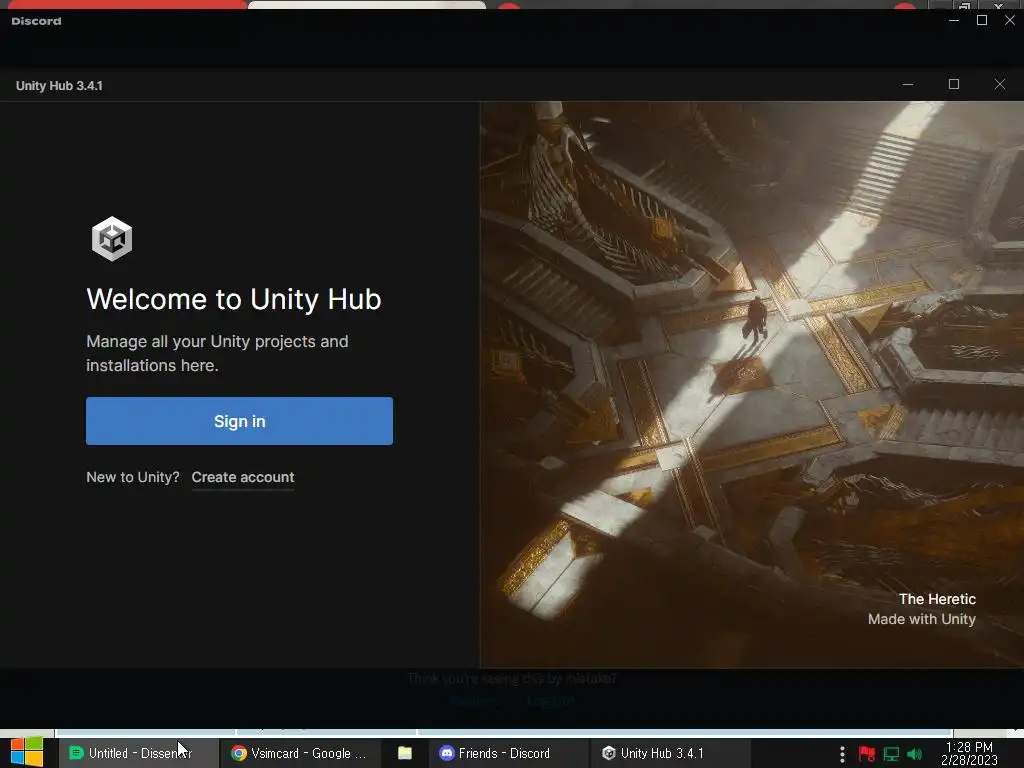The height and width of the screenshot is (768, 1024).
Task: Click the Welcome to Unity Hub heading
Action: coord(234,299)
